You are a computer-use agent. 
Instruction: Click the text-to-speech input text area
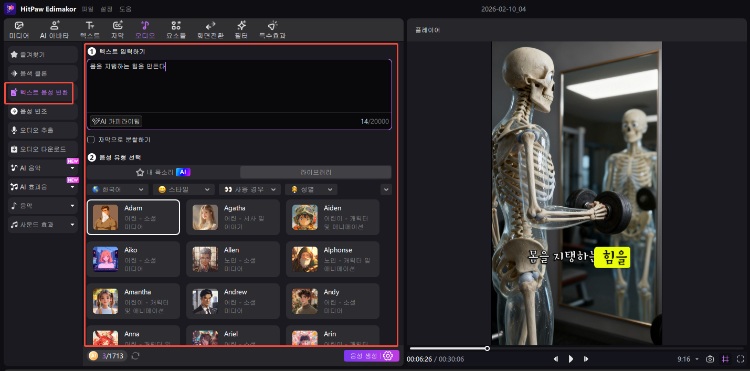coord(239,86)
